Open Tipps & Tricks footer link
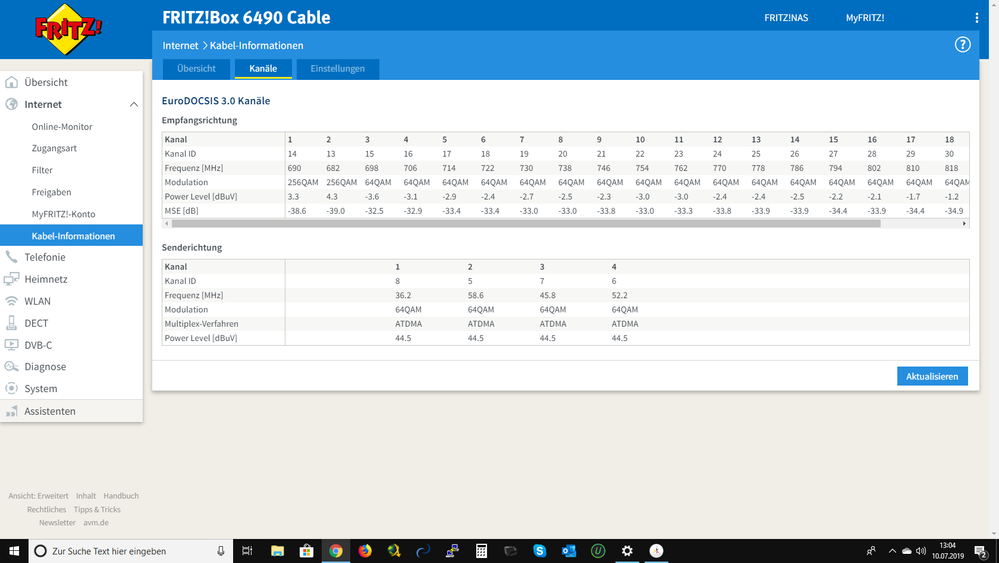The height and width of the screenshot is (563, 999). coord(97,510)
